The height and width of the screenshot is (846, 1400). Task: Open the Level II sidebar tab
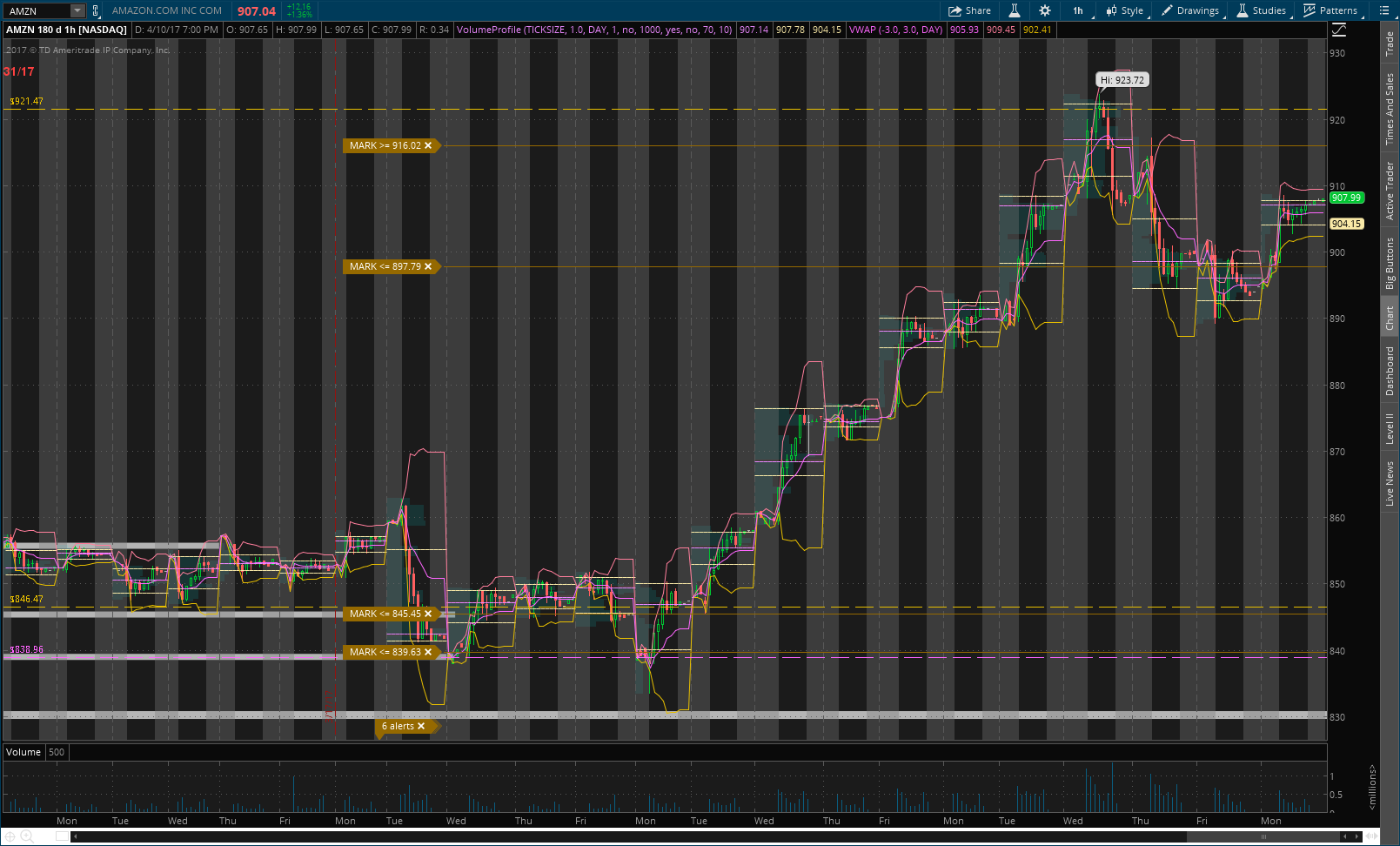(1390, 429)
